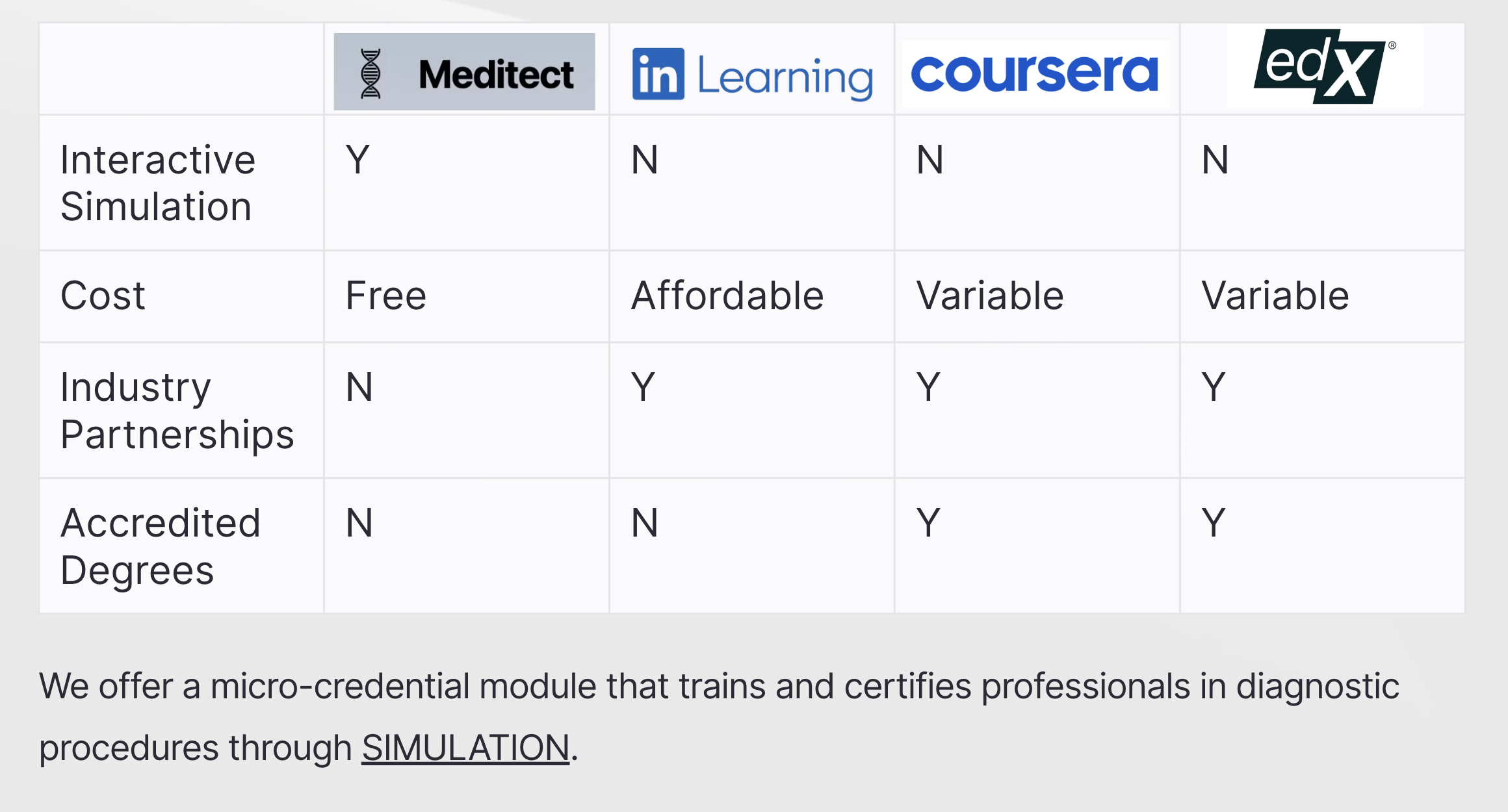Click the Meditect DNA helix icon
1508x812 pixels.
point(370,73)
